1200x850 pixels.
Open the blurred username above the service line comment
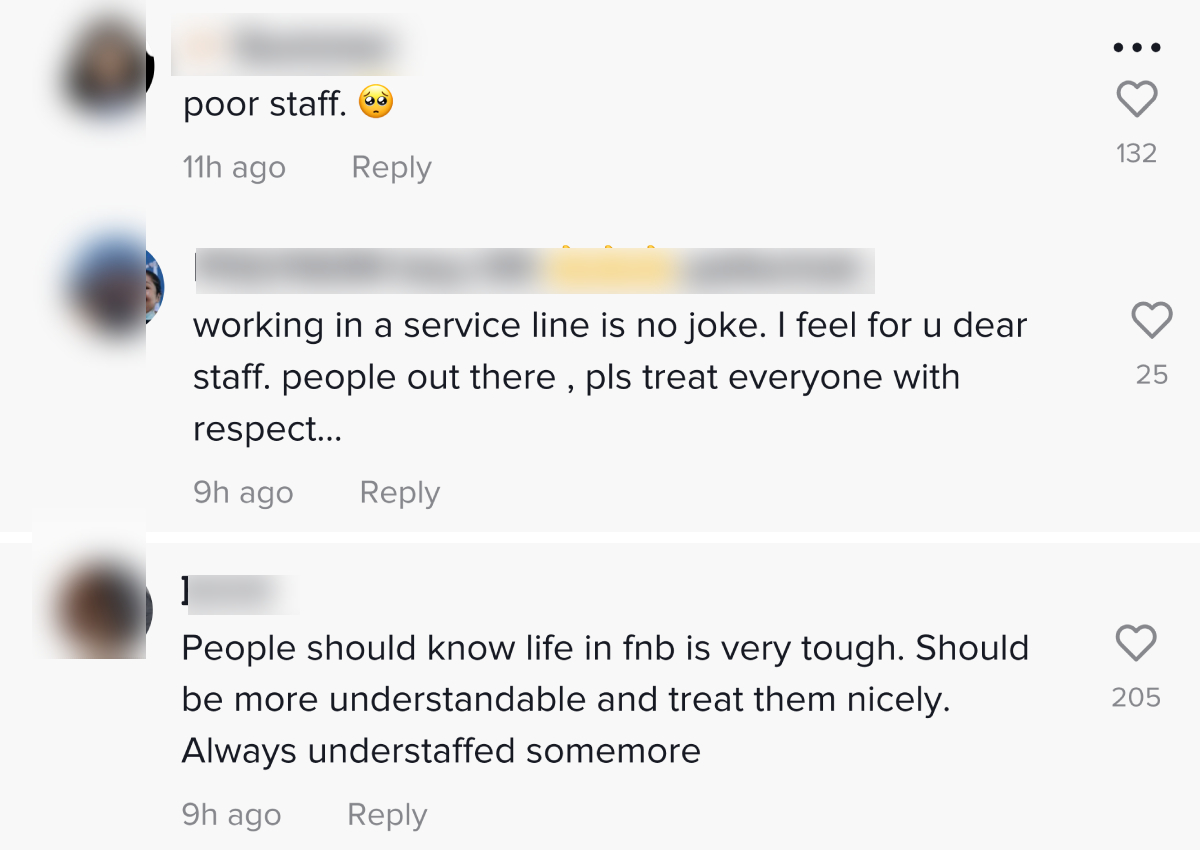[533, 269]
